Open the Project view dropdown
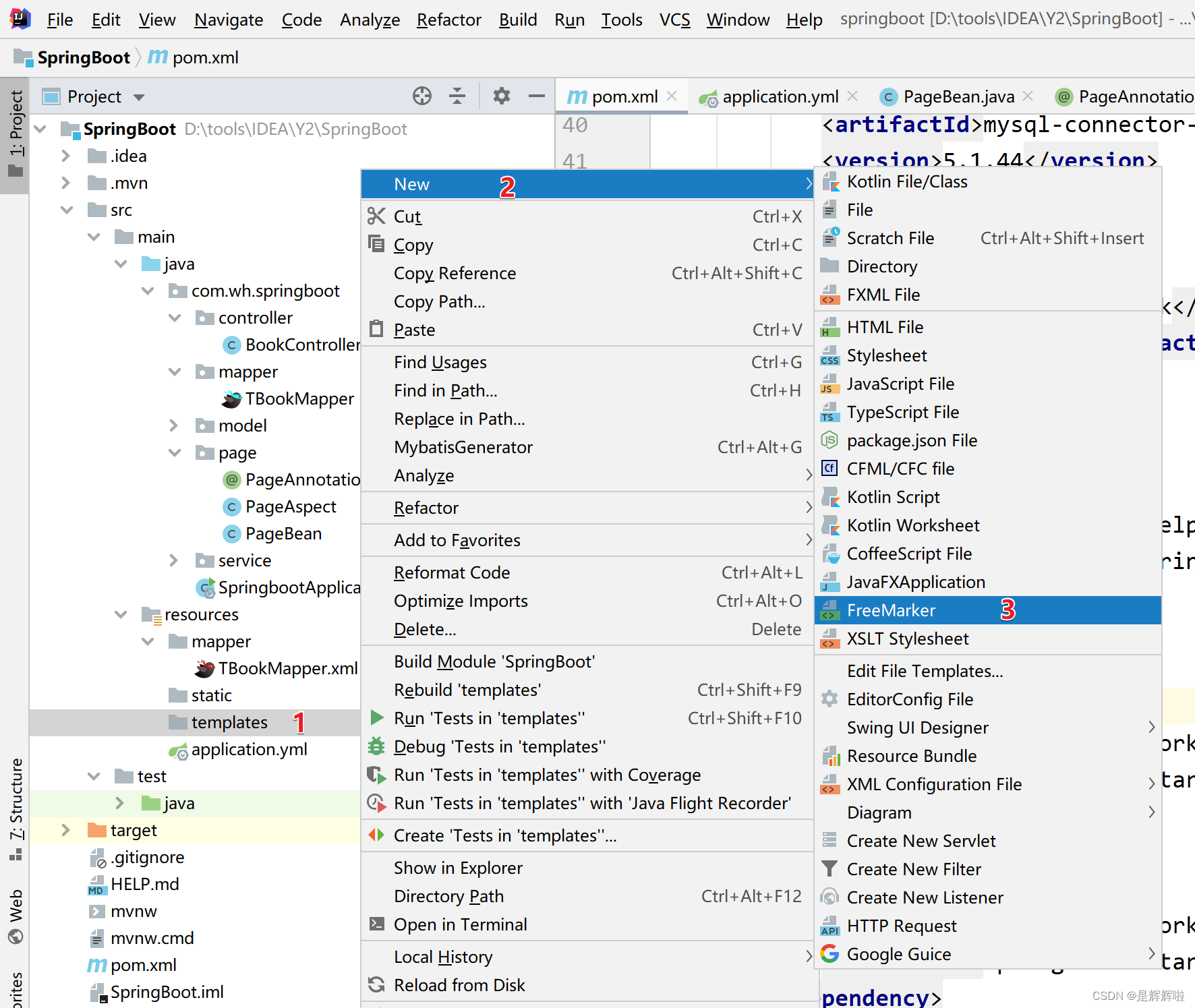1195x1008 pixels. (138, 96)
